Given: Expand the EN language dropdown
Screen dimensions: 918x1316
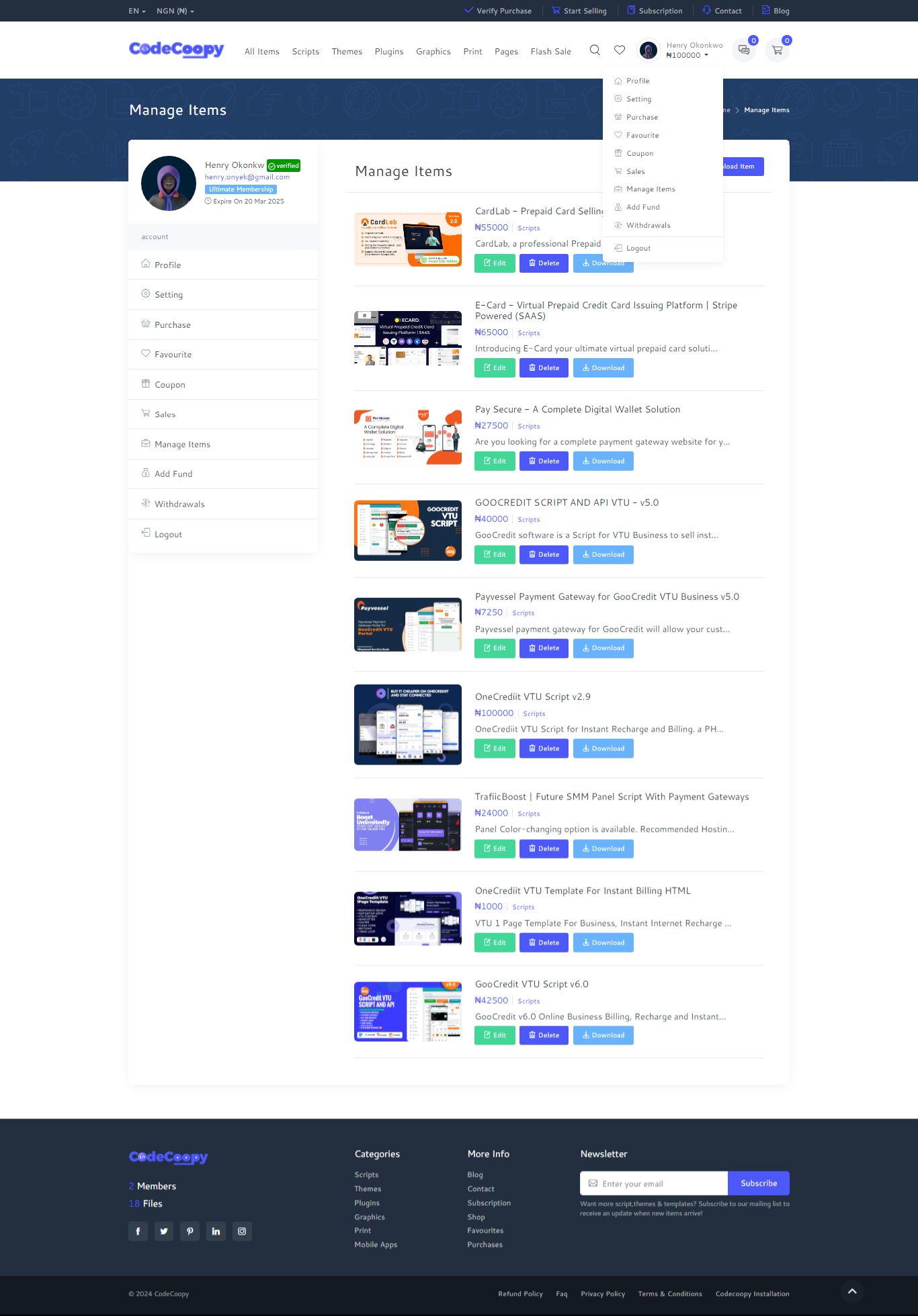Looking at the screenshot, I should (x=137, y=11).
